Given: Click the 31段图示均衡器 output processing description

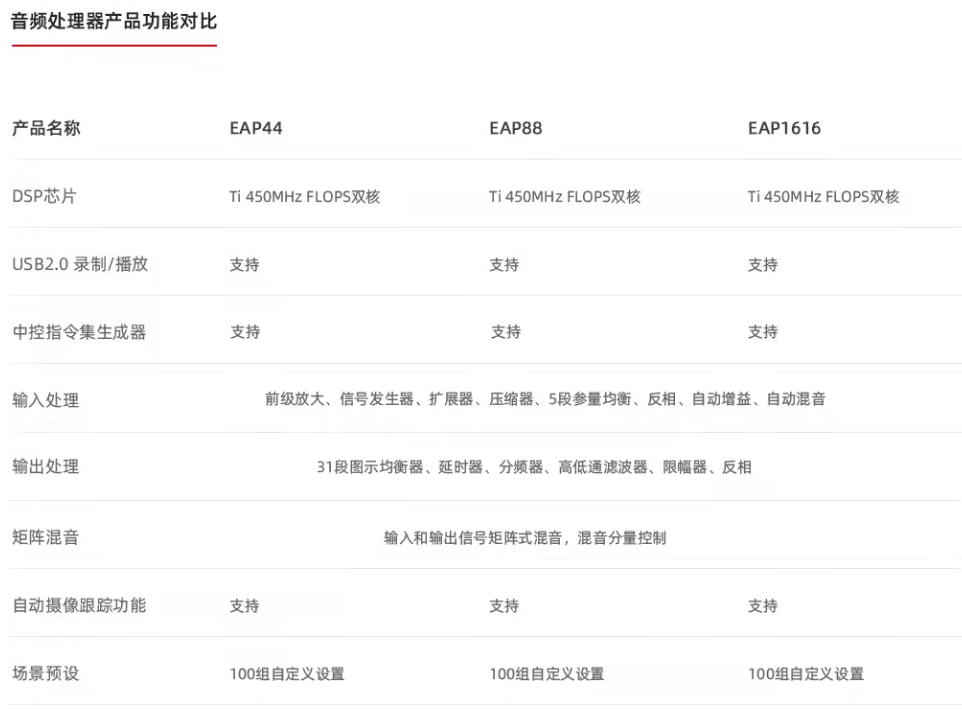Looking at the screenshot, I should tap(534, 468).
